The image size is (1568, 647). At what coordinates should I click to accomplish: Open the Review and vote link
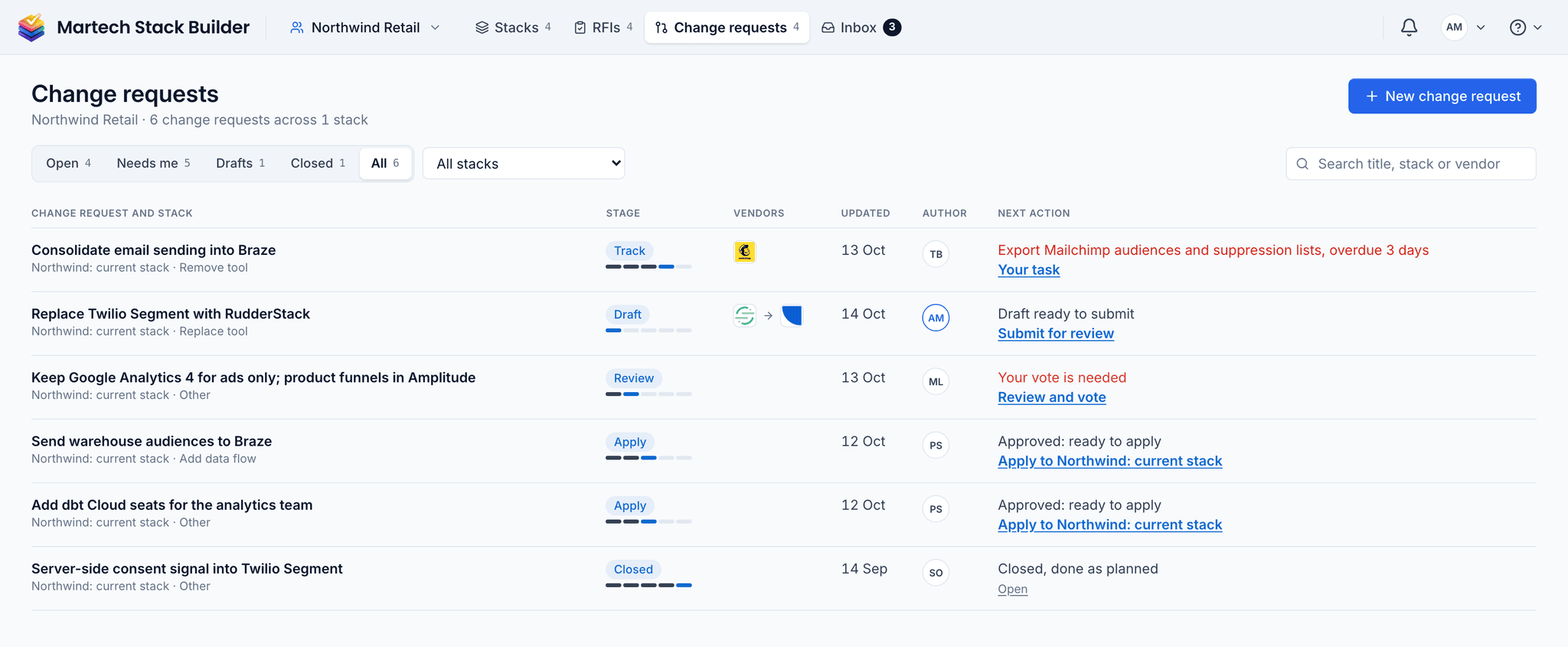click(1051, 397)
